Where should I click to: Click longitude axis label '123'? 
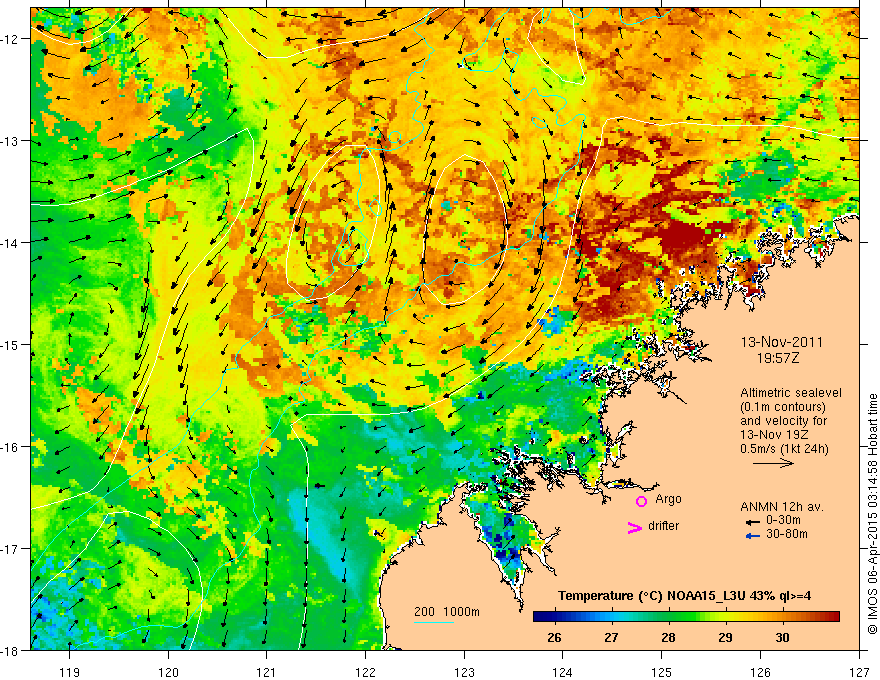(x=464, y=672)
